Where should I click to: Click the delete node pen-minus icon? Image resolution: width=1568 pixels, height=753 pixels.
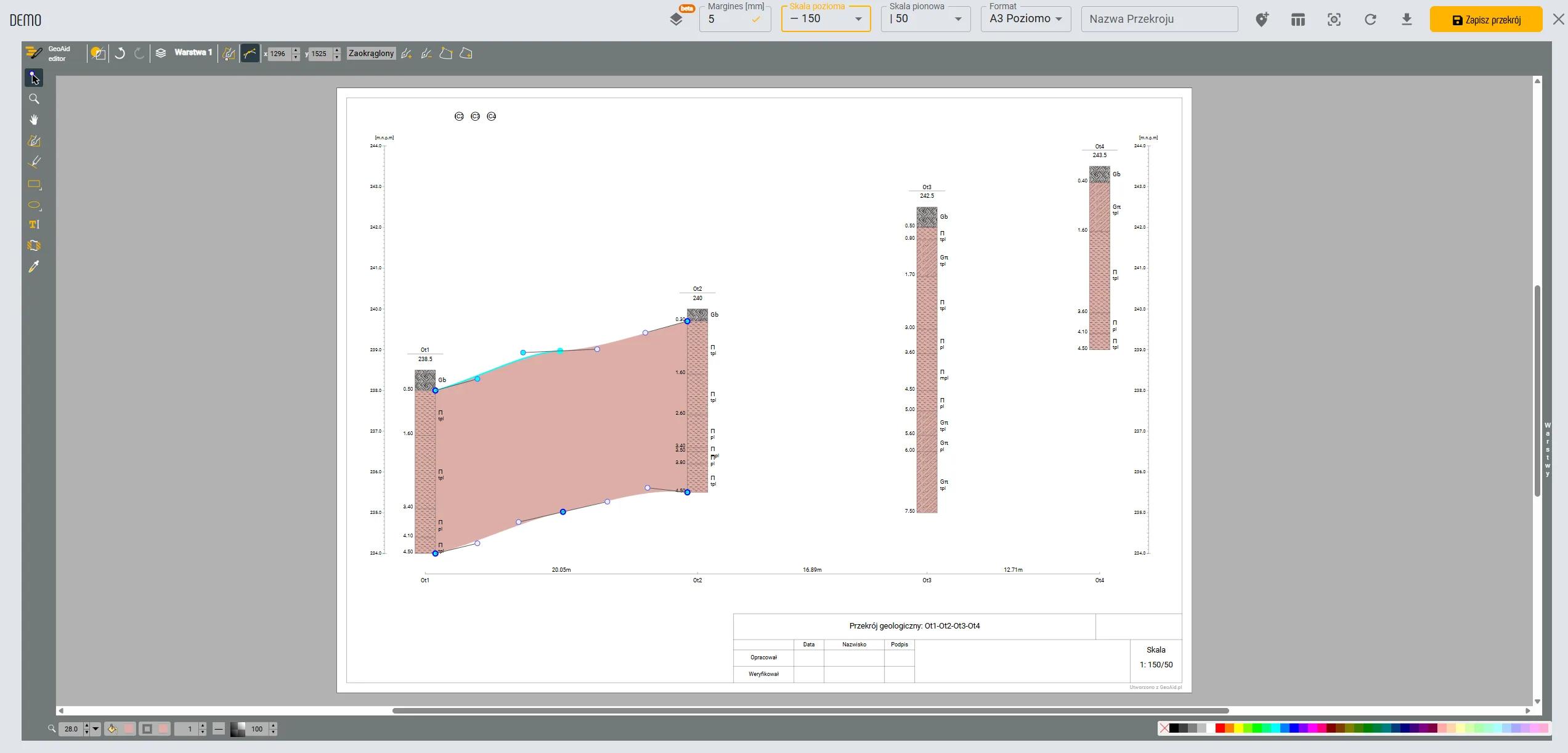pyautogui.click(x=426, y=54)
